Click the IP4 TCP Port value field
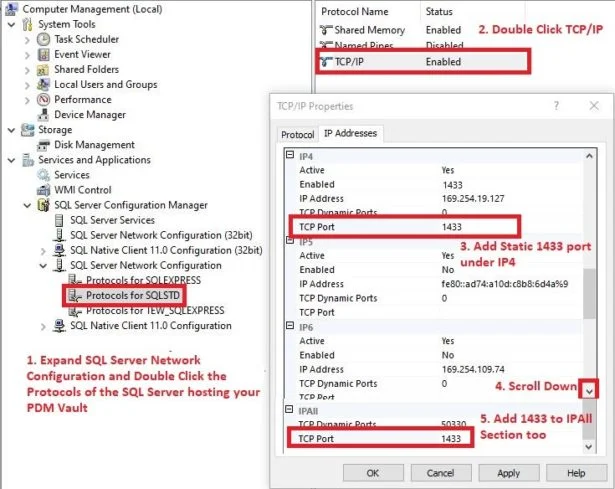 point(479,227)
